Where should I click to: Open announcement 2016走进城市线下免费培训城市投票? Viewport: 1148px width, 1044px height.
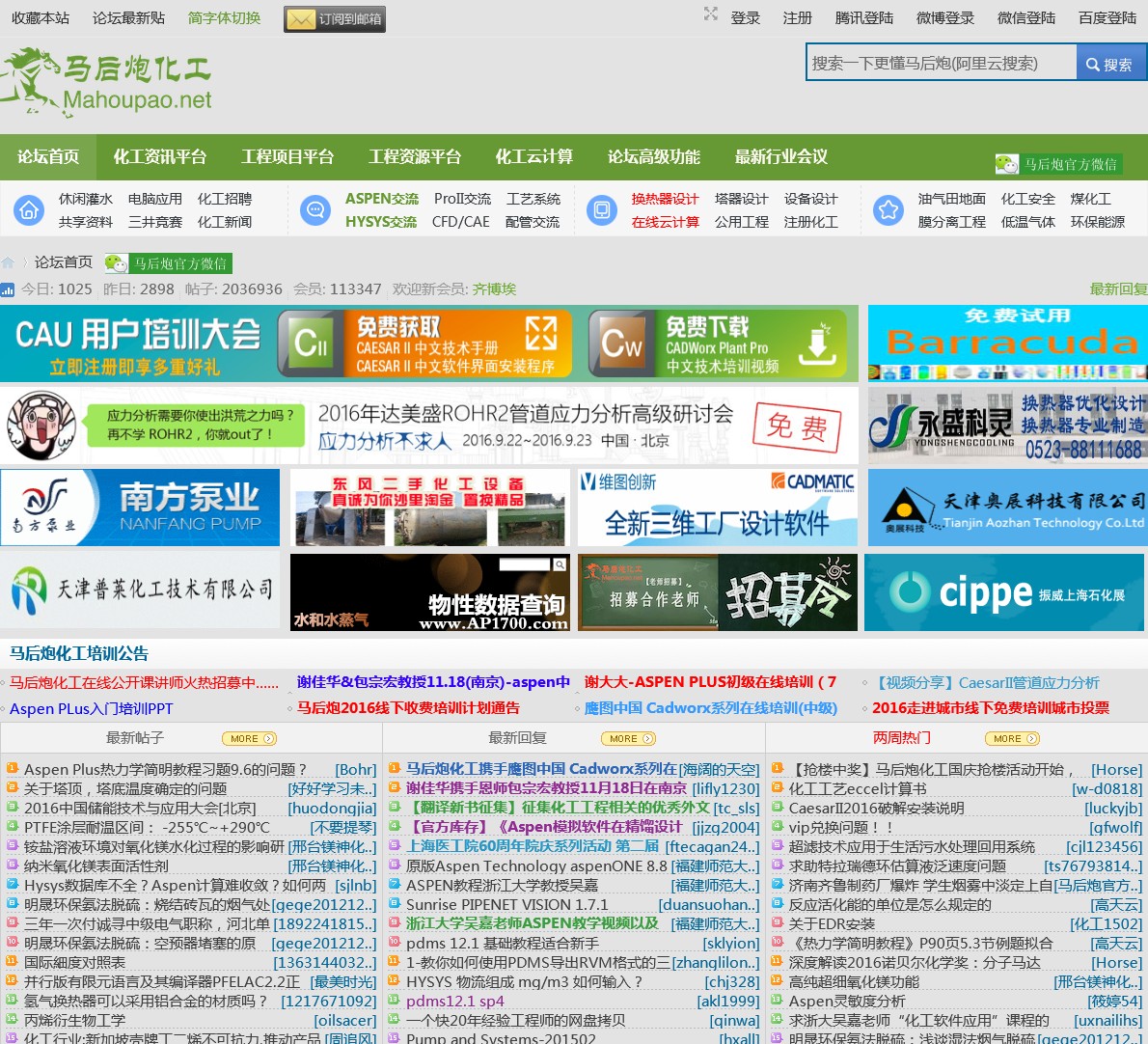point(990,708)
